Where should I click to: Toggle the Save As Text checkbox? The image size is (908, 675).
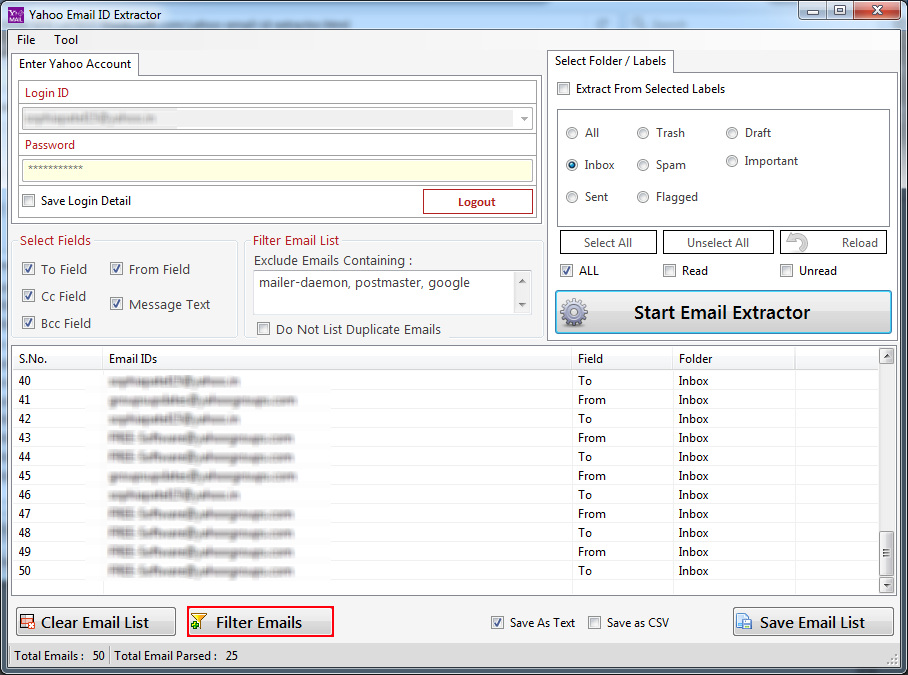point(497,622)
